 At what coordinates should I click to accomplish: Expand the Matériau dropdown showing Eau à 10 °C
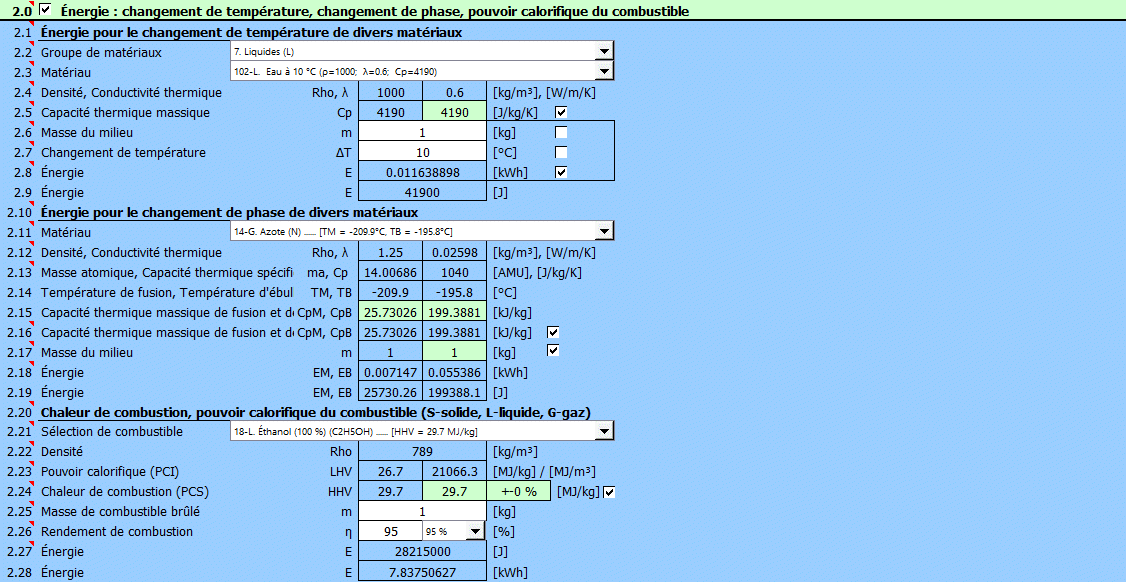coord(603,72)
